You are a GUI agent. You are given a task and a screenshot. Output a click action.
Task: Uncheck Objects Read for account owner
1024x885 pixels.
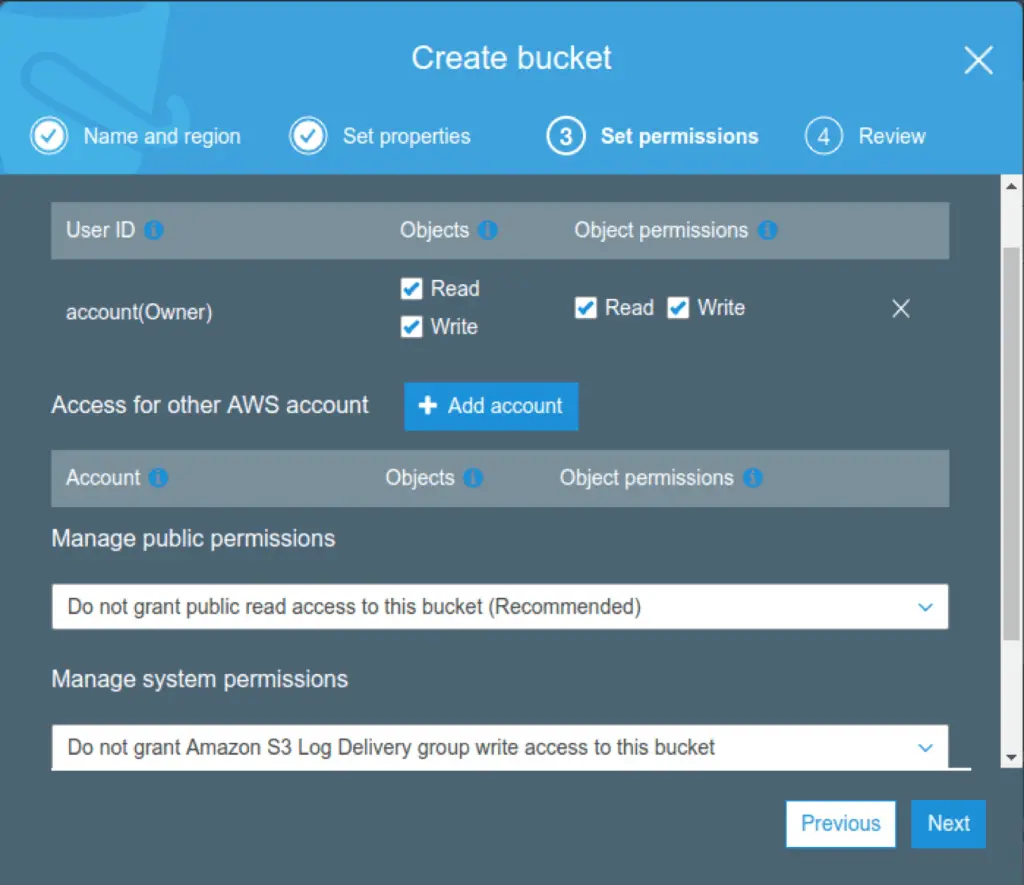(x=411, y=288)
